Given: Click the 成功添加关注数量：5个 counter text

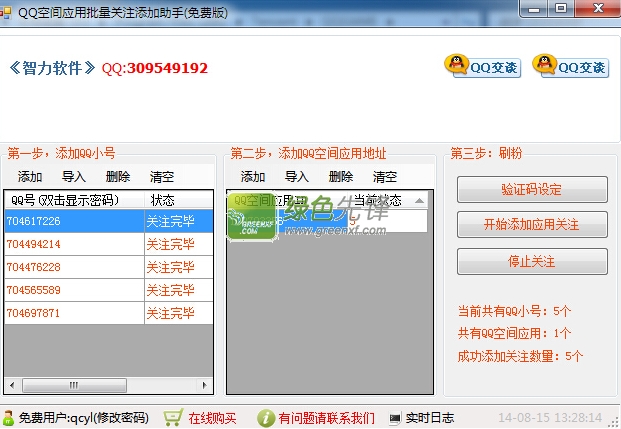Looking at the screenshot, I should pyautogui.click(x=520, y=356).
